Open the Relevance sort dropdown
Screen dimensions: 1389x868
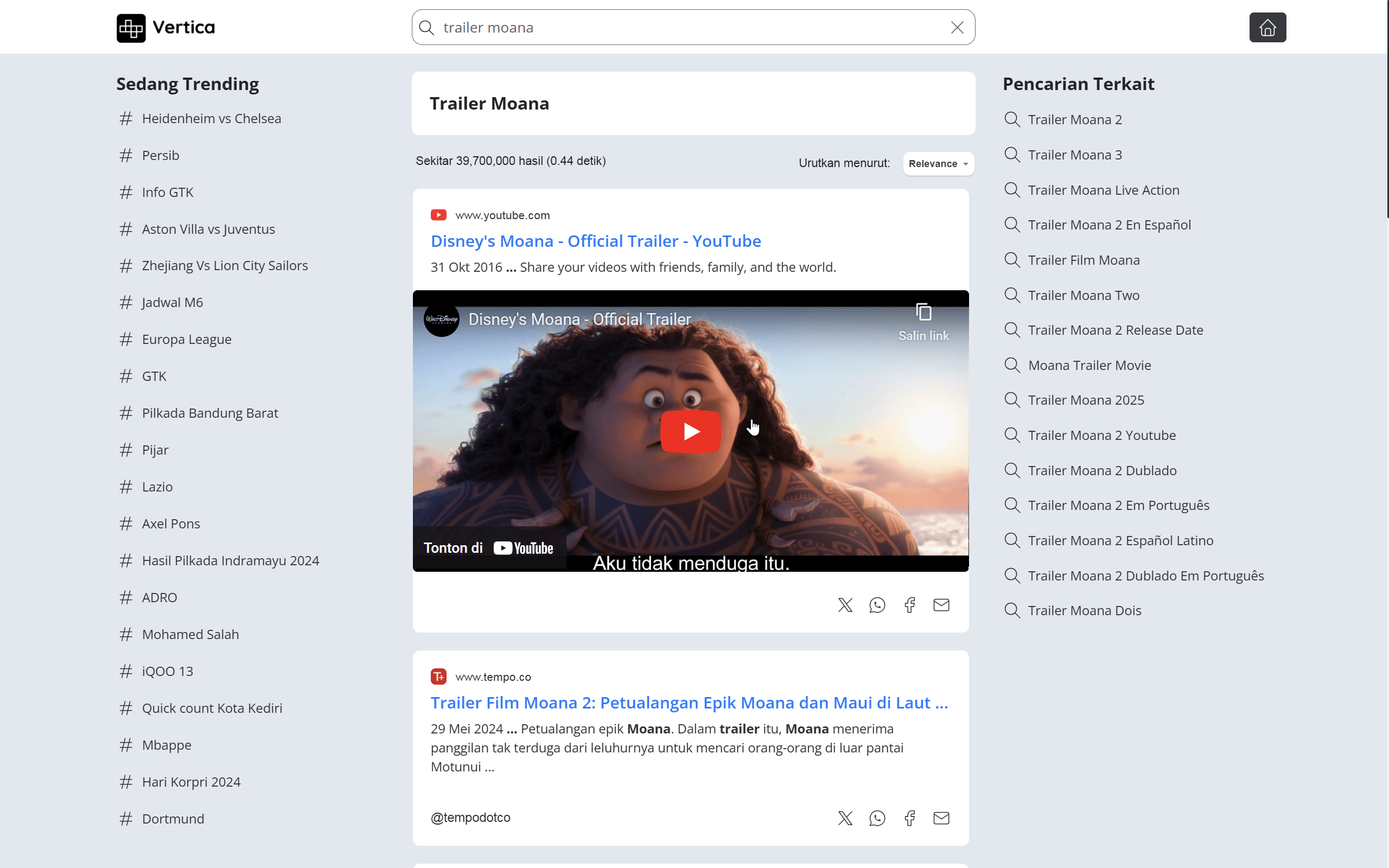coord(938,164)
